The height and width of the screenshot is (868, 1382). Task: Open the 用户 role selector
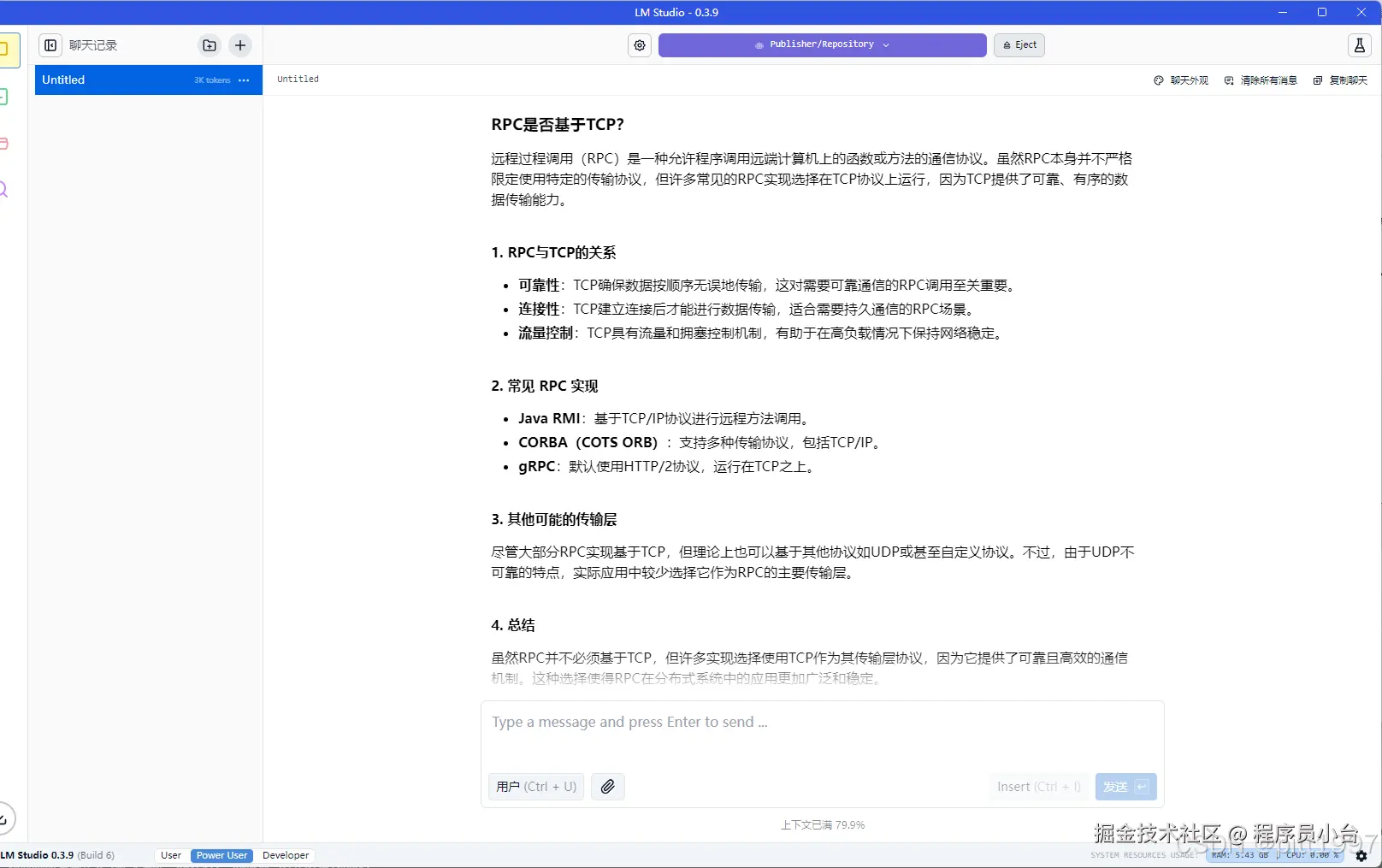pos(535,787)
